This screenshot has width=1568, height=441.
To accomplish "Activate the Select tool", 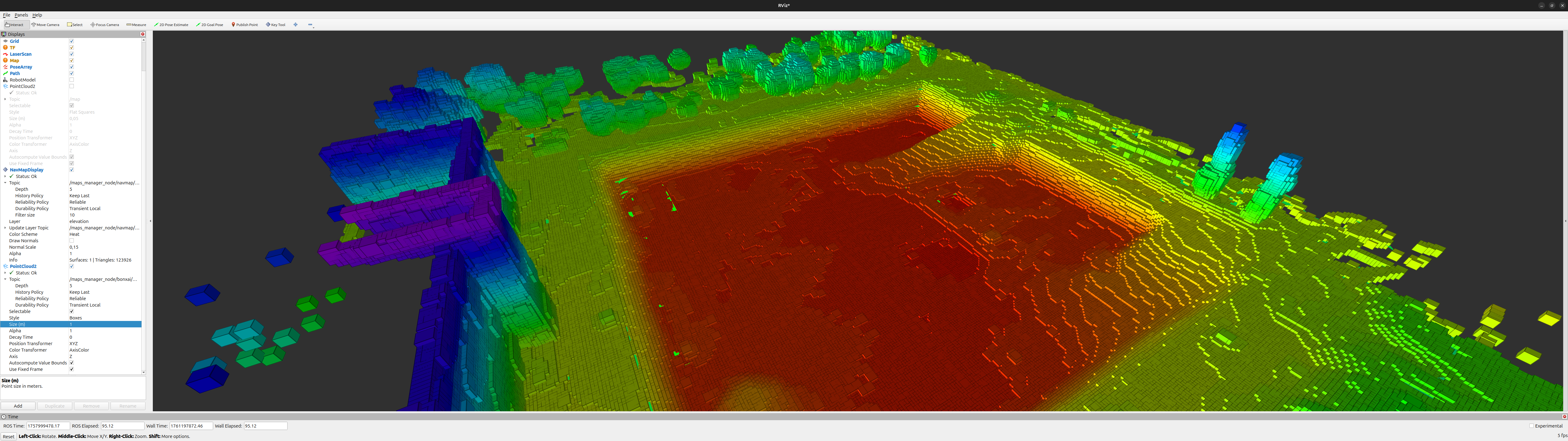I will 74,24.
